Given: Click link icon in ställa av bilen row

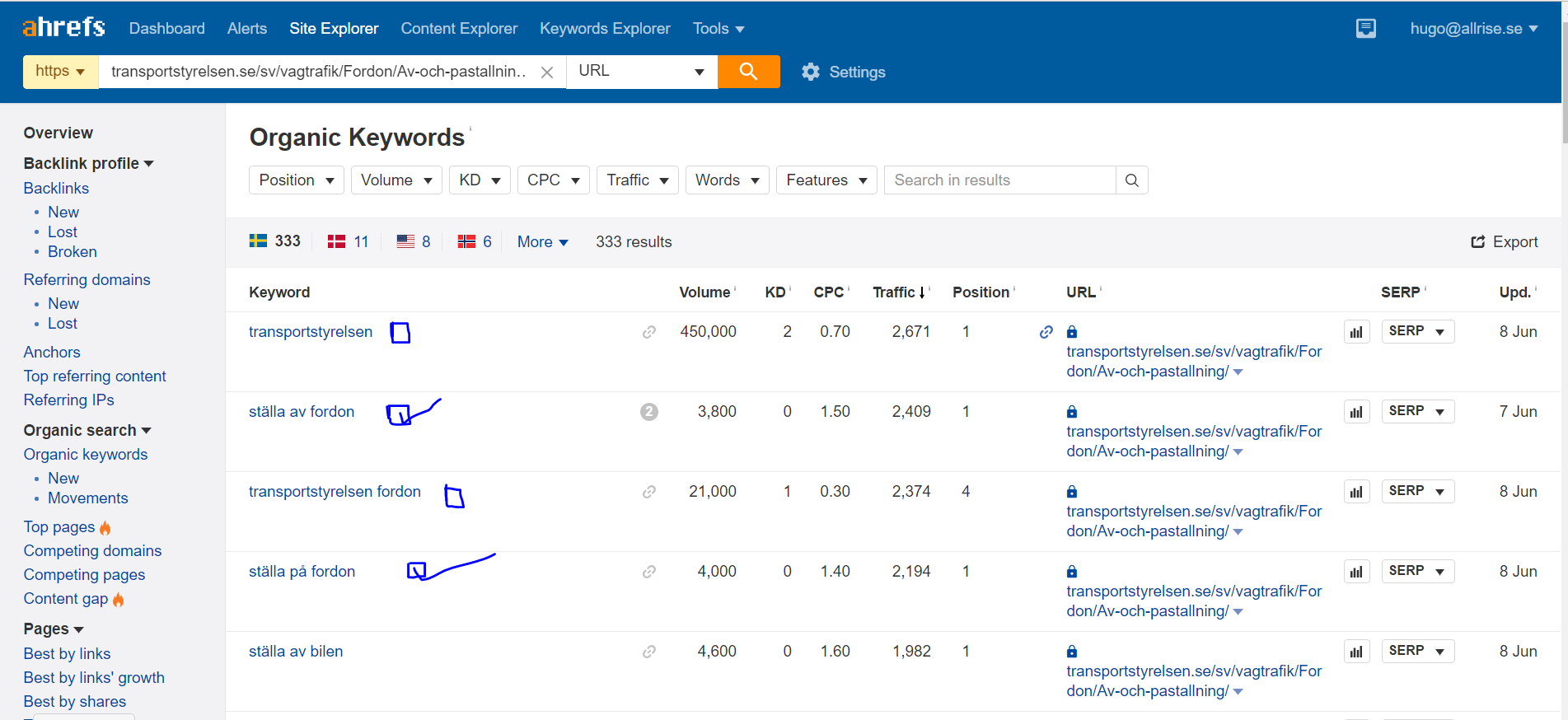Looking at the screenshot, I should point(649,652).
